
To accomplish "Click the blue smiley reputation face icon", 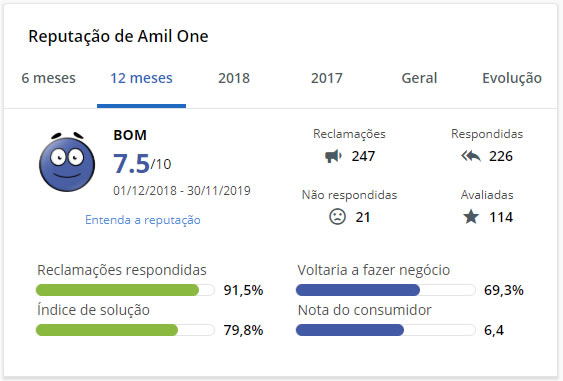I will (x=67, y=162).
